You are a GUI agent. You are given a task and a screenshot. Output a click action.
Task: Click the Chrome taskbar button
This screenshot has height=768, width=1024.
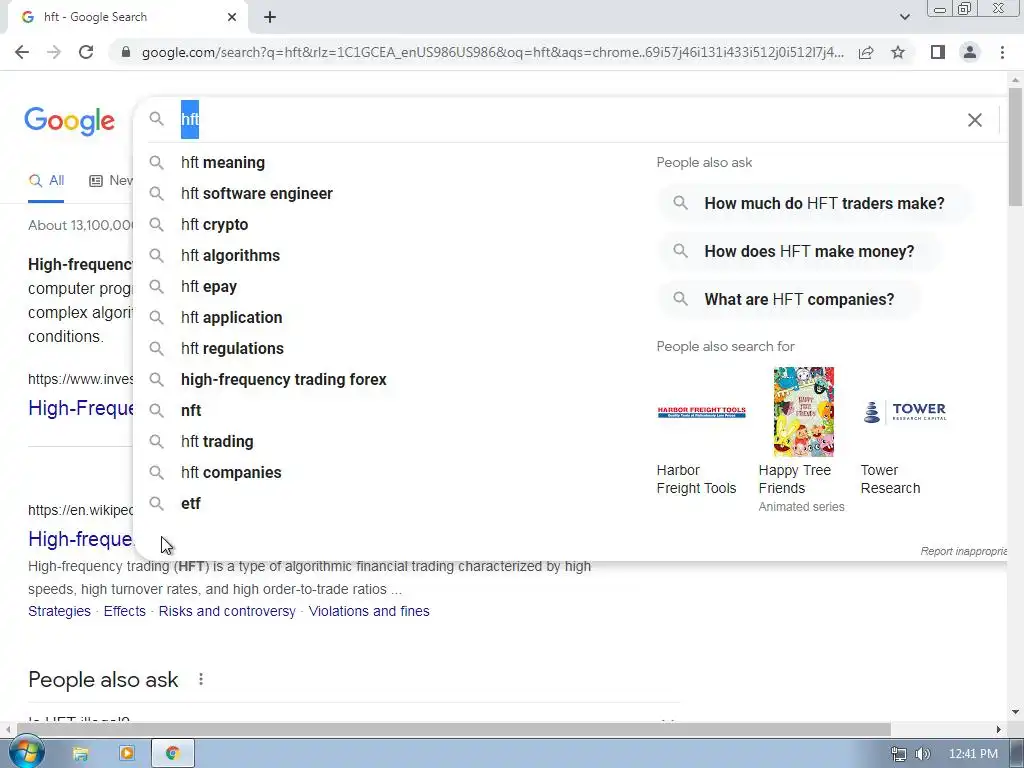click(172, 754)
